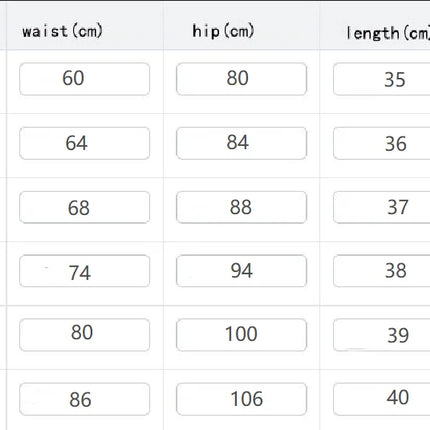Image resolution: width=430 pixels, height=430 pixels.
Task: Select the hip field showing 84
Action: [241, 143]
